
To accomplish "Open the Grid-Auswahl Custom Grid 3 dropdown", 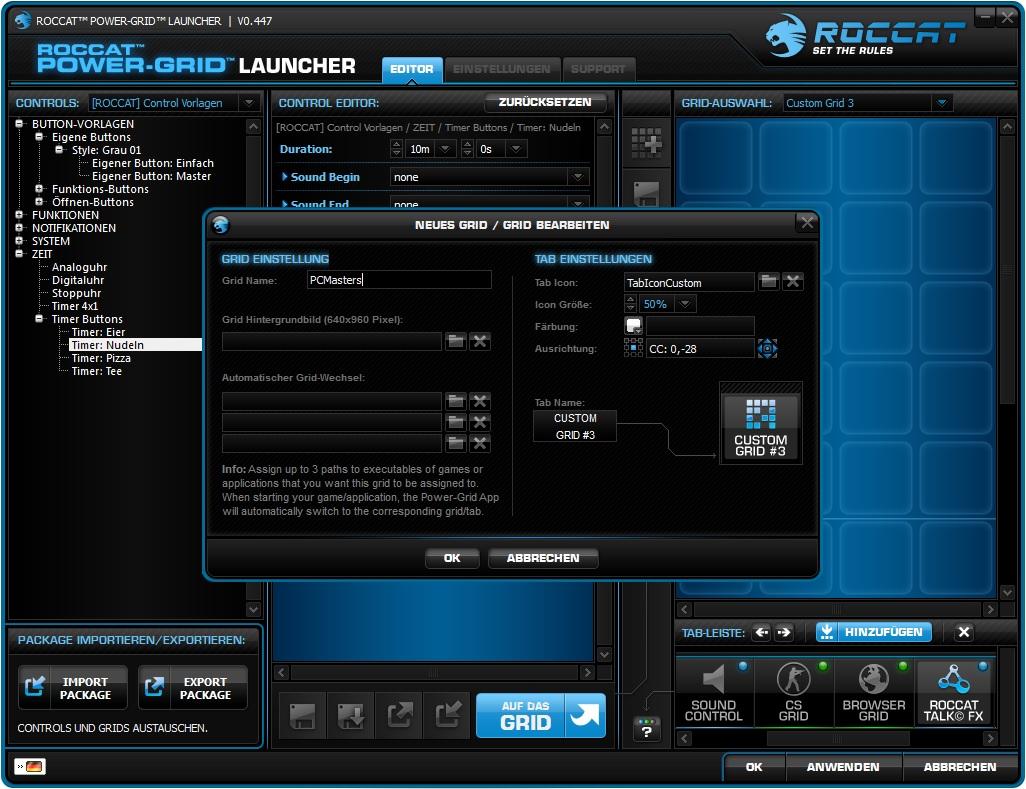I will click(x=942, y=103).
